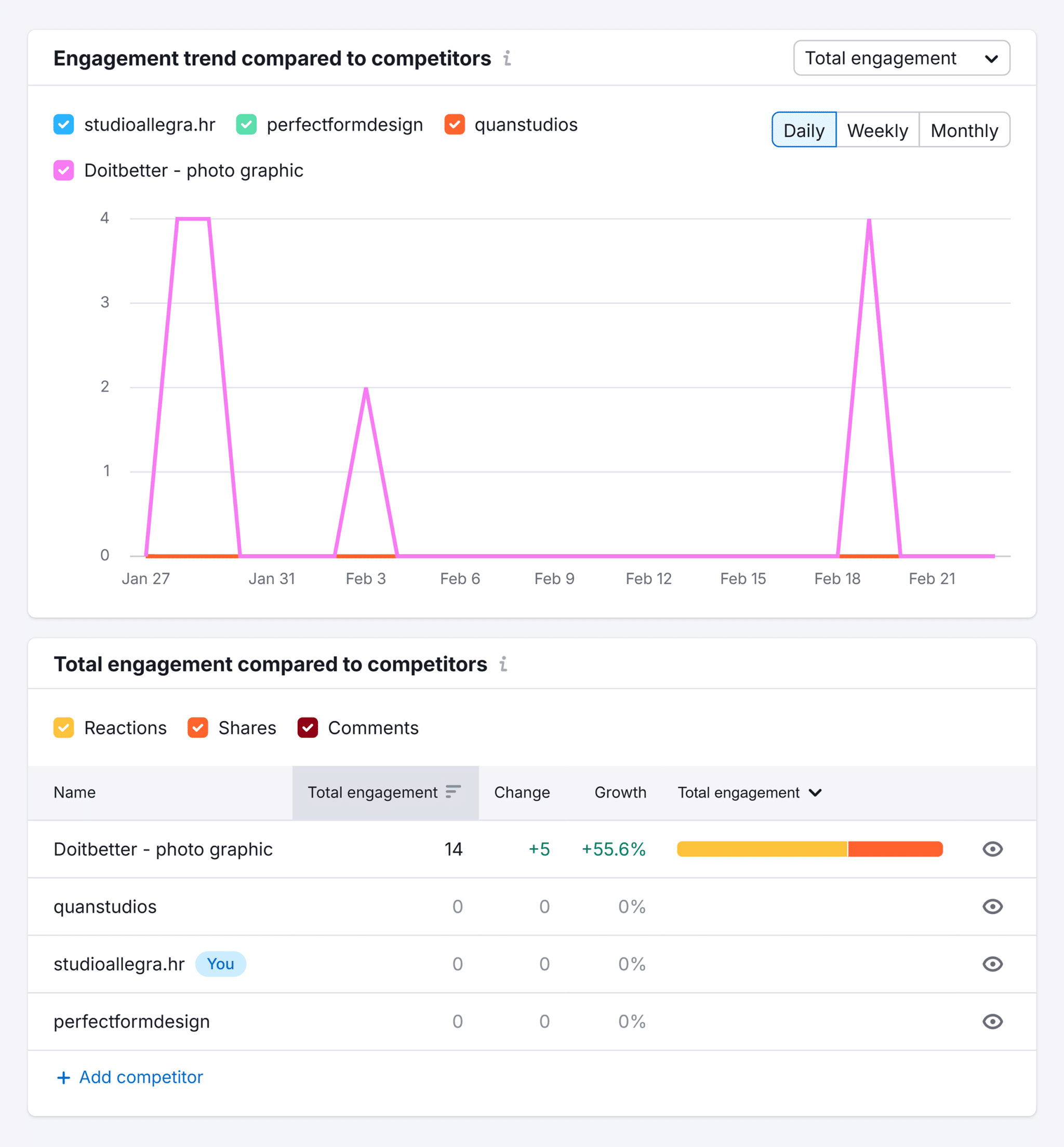Click yellow Reactions segment of Doitbetter bar
The image size is (1064, 1147).
click(x=762, y=849)
